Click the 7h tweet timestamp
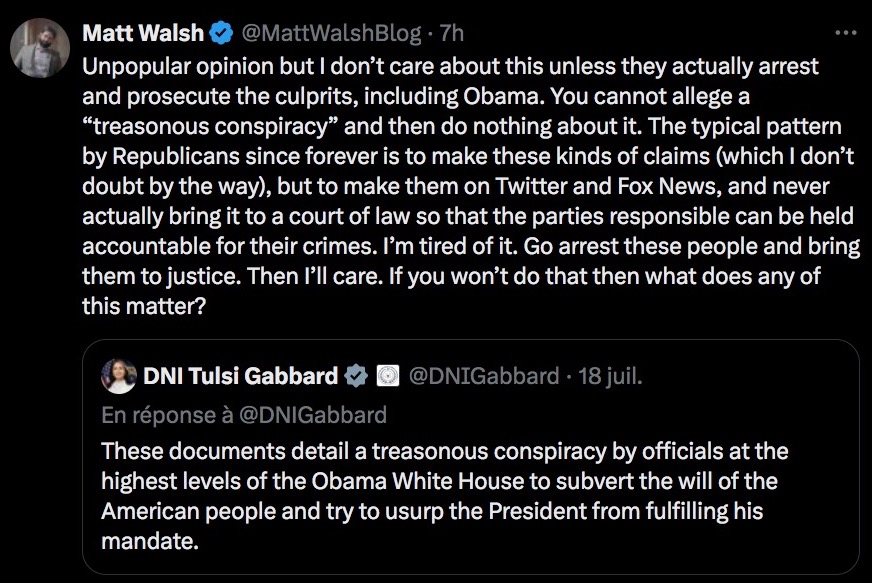Viewport: 872px width, 583px height. coord(452,33)
